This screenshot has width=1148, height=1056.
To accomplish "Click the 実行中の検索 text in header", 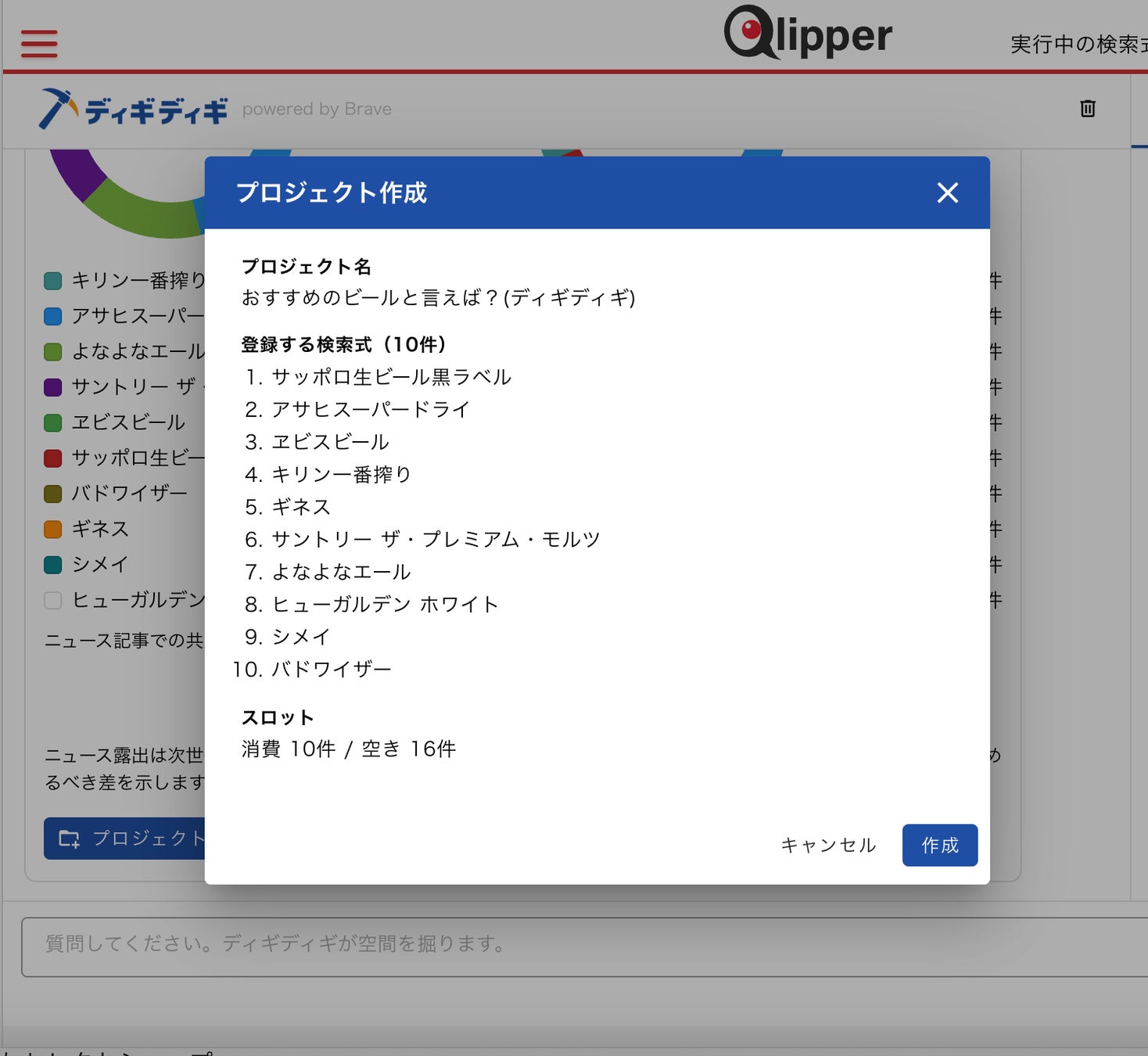I will (1079, 44).
